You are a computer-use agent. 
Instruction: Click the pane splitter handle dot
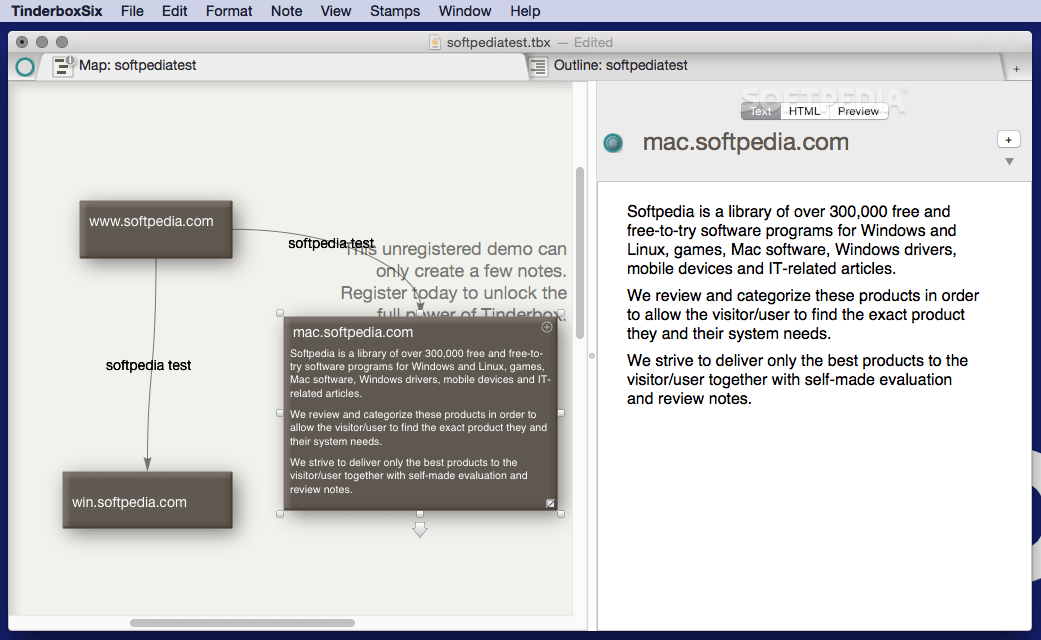[592, 356]
